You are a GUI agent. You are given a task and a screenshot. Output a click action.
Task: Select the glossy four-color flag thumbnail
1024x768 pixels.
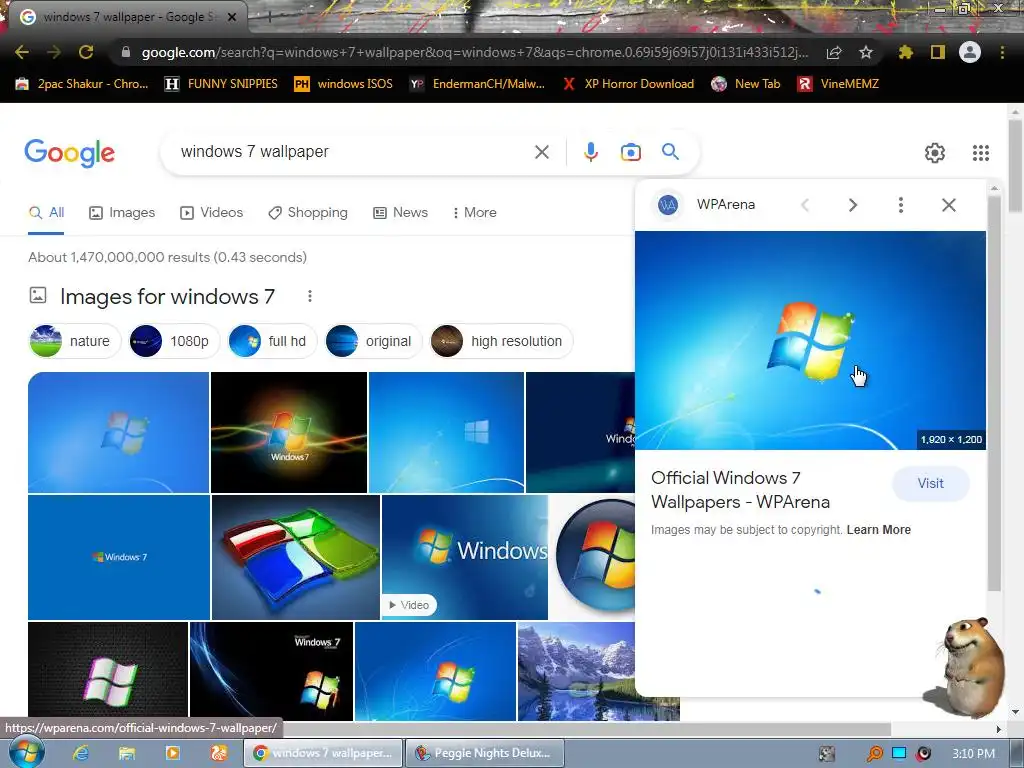(296, 557)
